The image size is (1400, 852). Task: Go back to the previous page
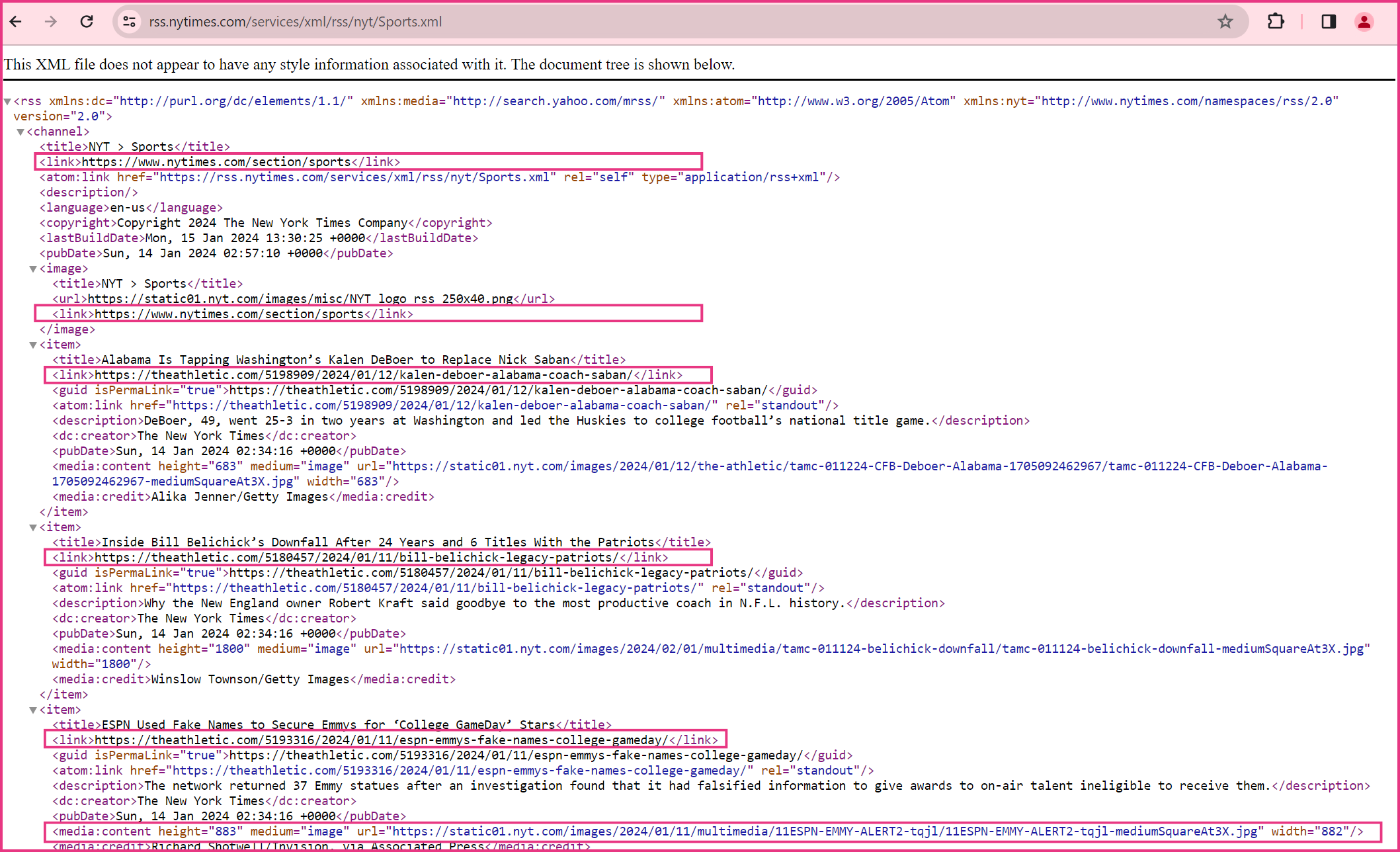pos(17,22)
